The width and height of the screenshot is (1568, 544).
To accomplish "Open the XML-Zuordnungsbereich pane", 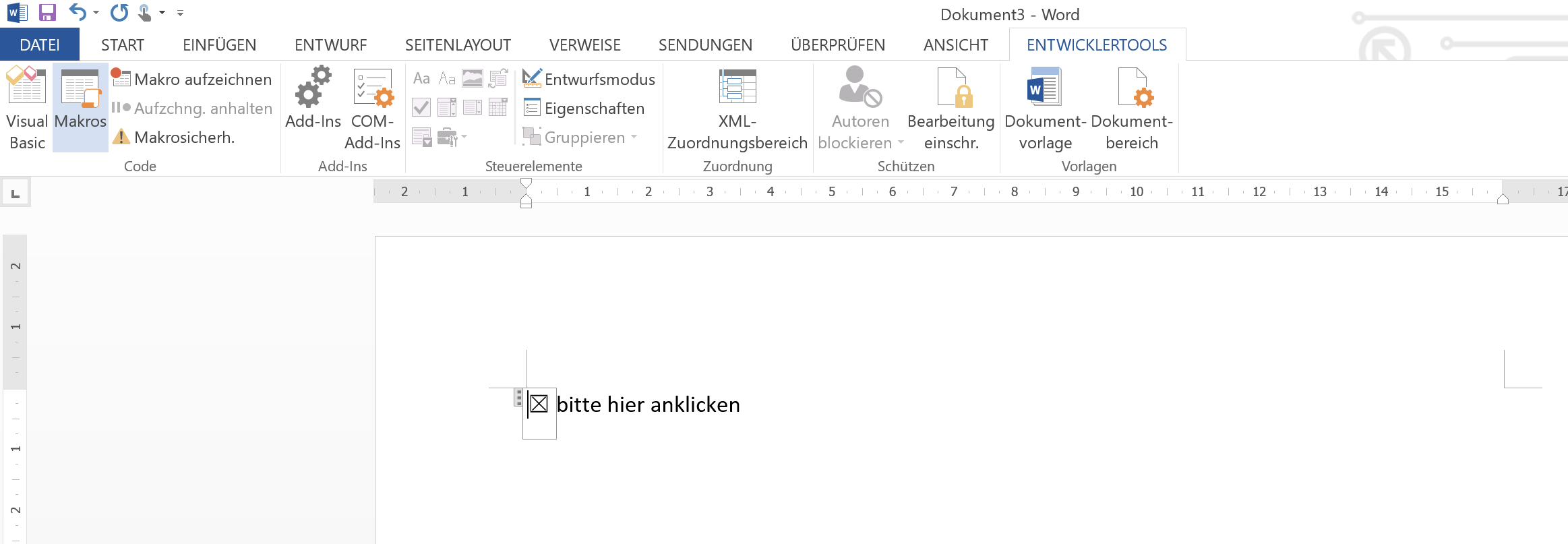I will pos(737,108).
